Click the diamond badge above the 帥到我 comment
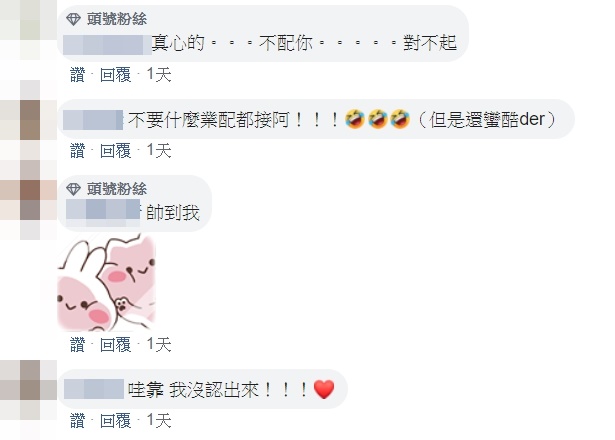Viewport: 615px width, 440px height. (73, 189)
